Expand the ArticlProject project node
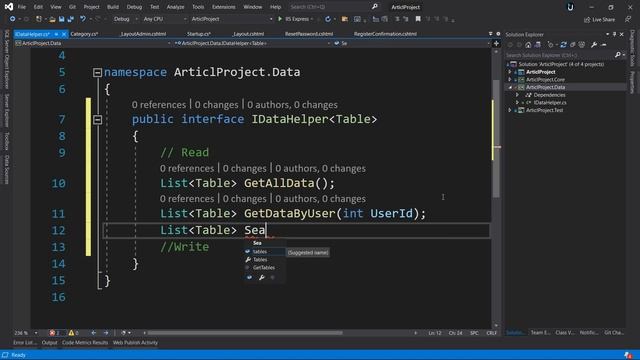This screenshot has height=360, width=640. [x=510, y=72]
